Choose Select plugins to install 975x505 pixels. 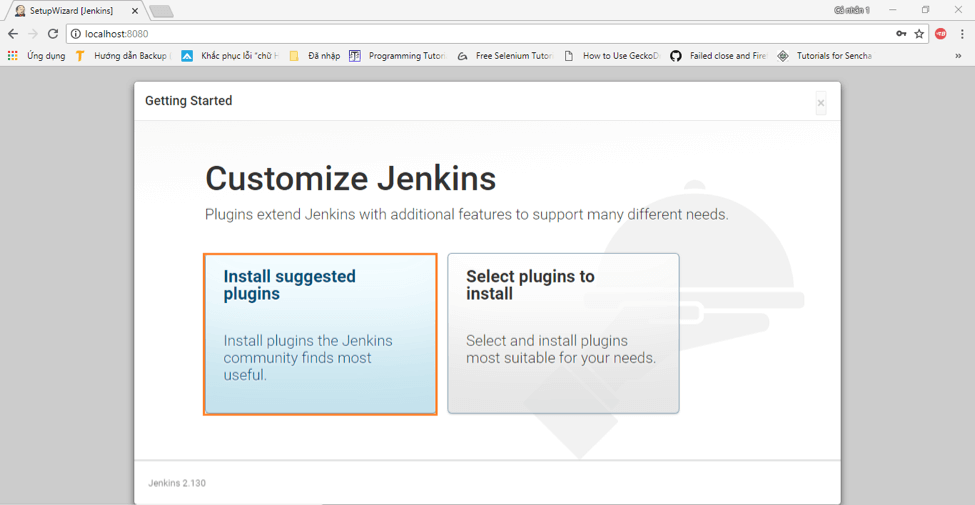coord(563,334)
